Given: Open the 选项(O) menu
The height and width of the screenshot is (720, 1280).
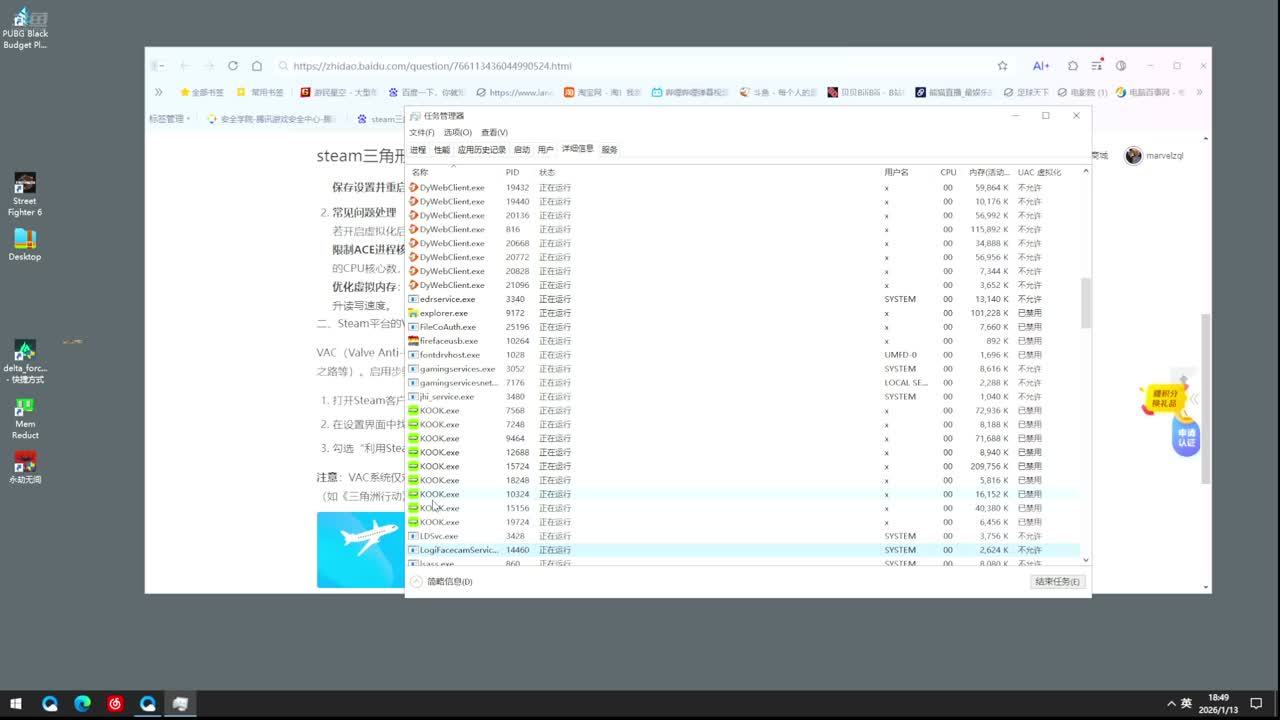Looking at the screenshot, I should pos(458,132).
